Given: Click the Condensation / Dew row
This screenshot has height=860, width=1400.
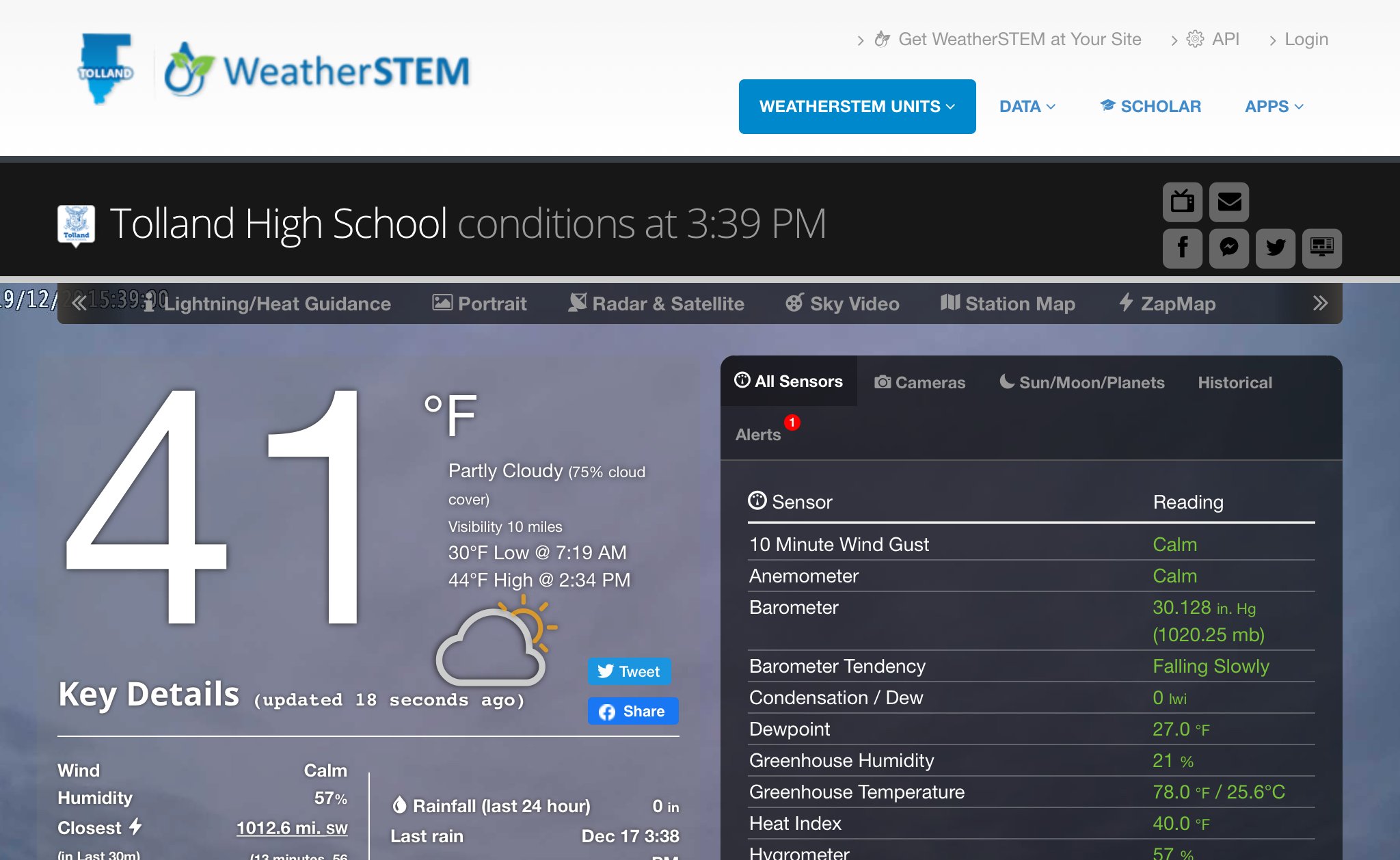Looking at the screenshot, I should pos(1032,697).
